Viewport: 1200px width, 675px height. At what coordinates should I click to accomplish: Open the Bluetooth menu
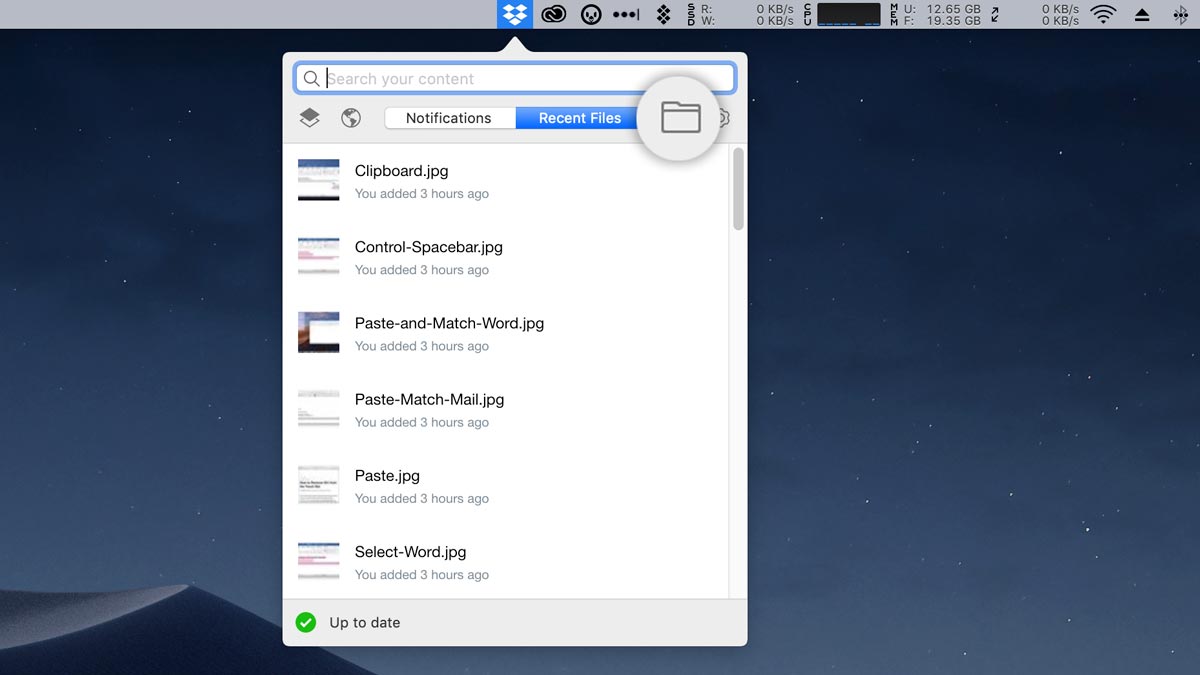tap(1179, 14)
